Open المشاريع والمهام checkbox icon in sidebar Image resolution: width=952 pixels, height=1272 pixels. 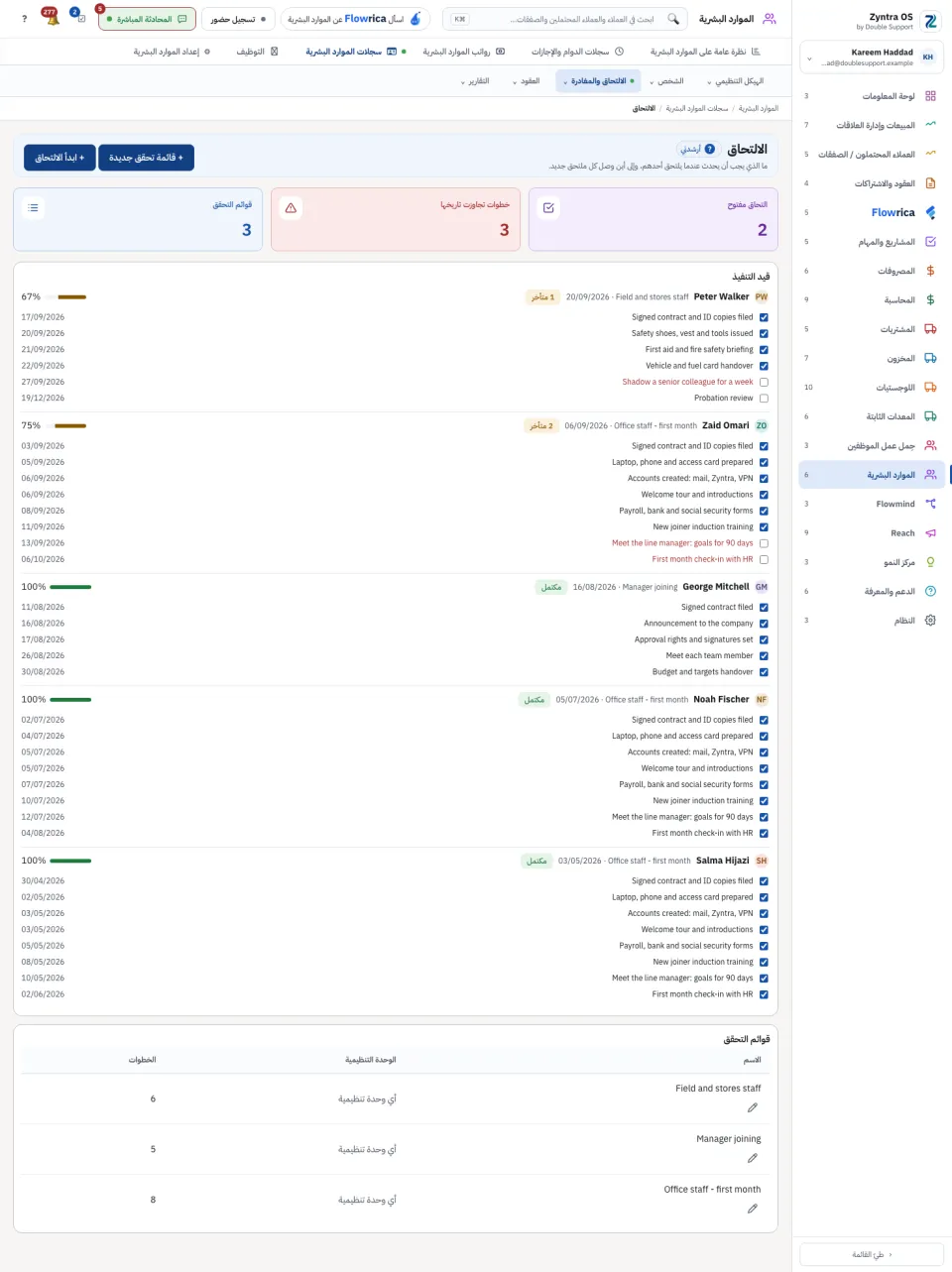click(x=930, y=242)
